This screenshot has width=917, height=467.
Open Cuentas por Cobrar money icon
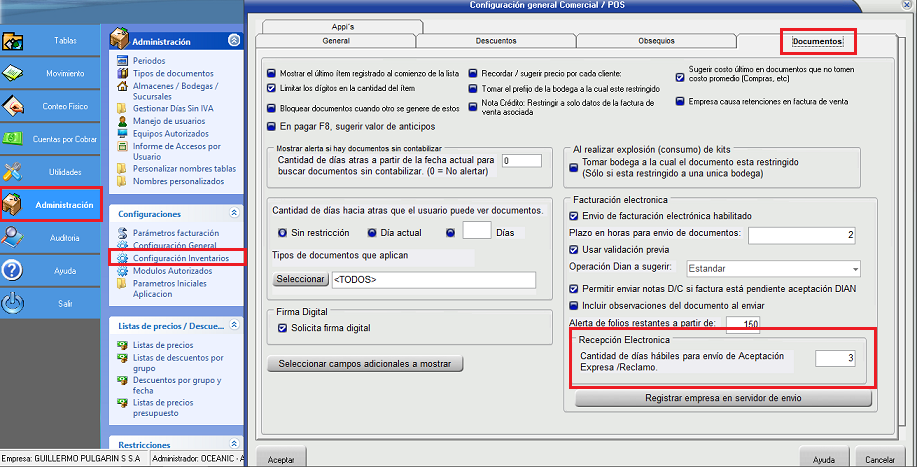click(x=14, y=139)
